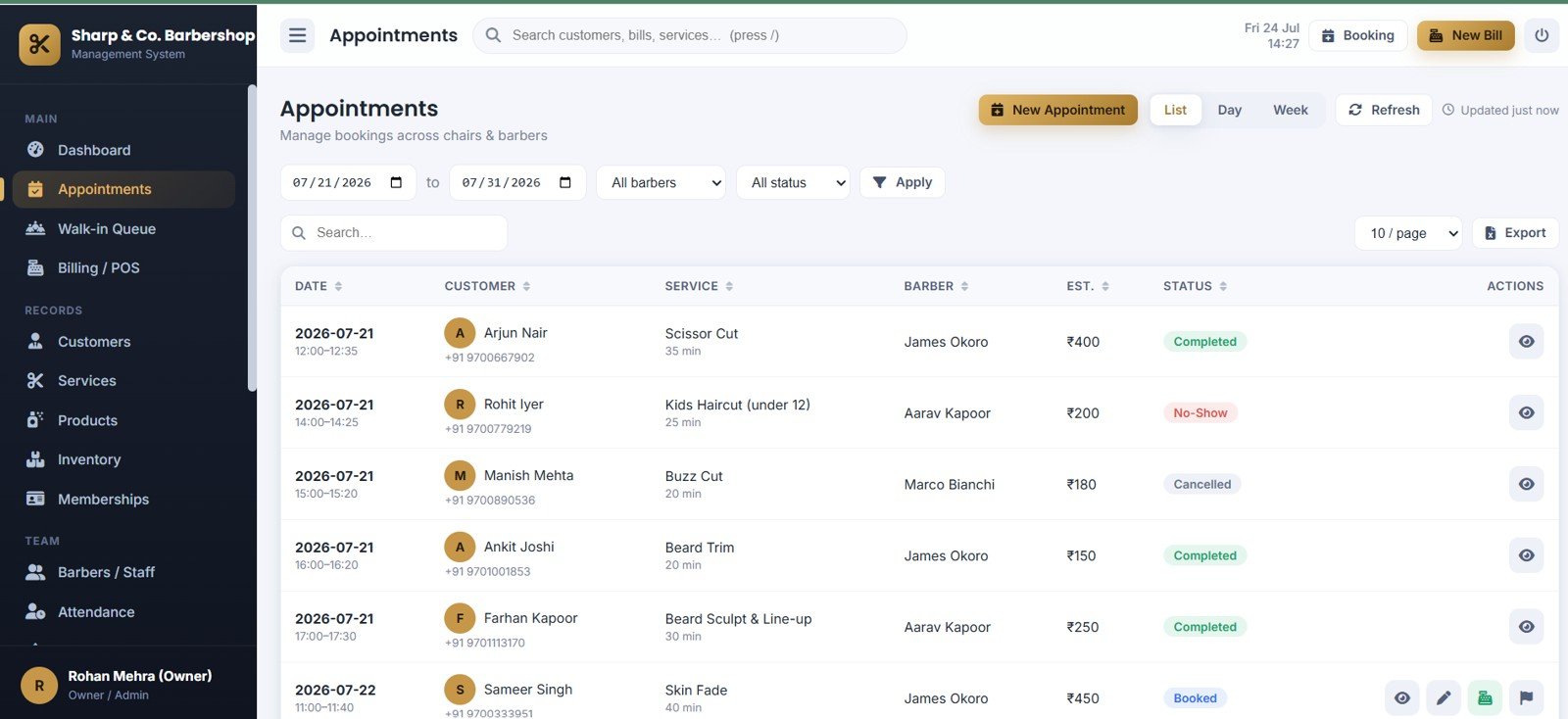Open the All status filter dropdown
Screen dimensions: 1568x719
point(793,182)
